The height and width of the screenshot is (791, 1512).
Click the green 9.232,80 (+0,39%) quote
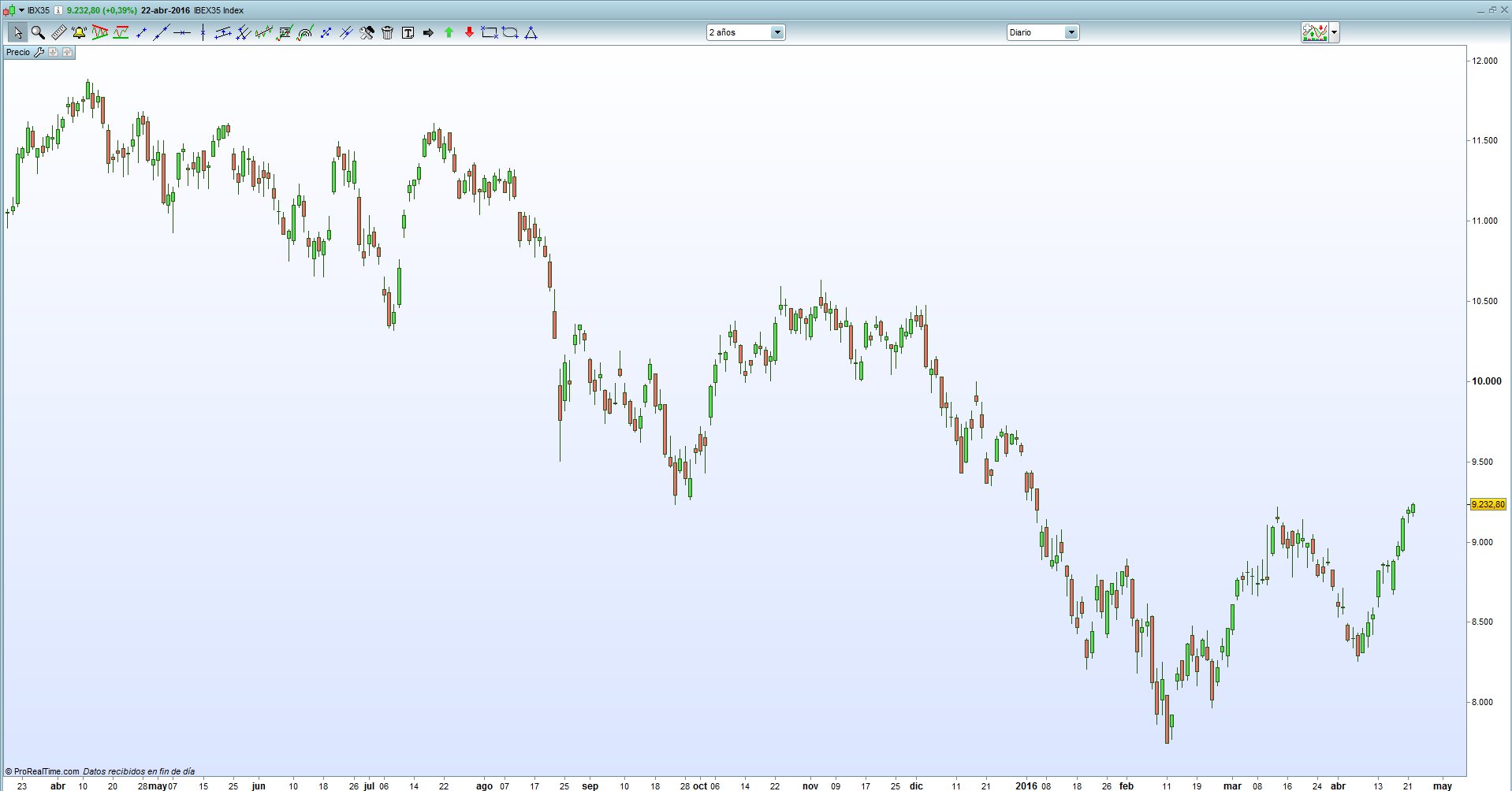(x=102, y=10)
